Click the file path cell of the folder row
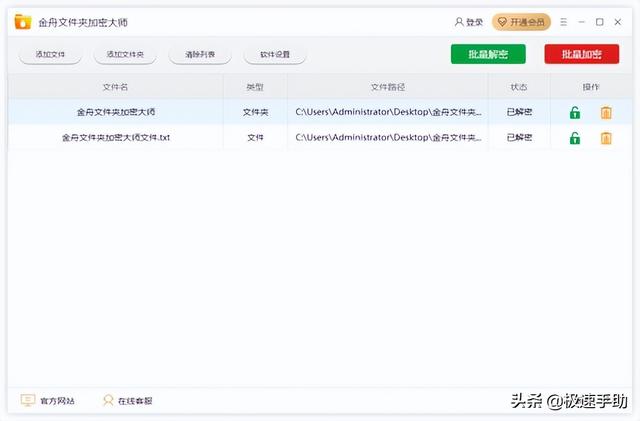The width and height of the screenshot is (640, 421). [388, 112]
